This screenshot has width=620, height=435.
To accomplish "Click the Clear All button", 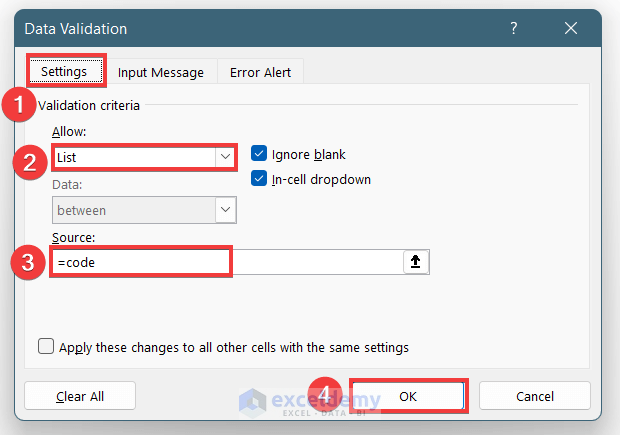I will (x=80, y=396).
